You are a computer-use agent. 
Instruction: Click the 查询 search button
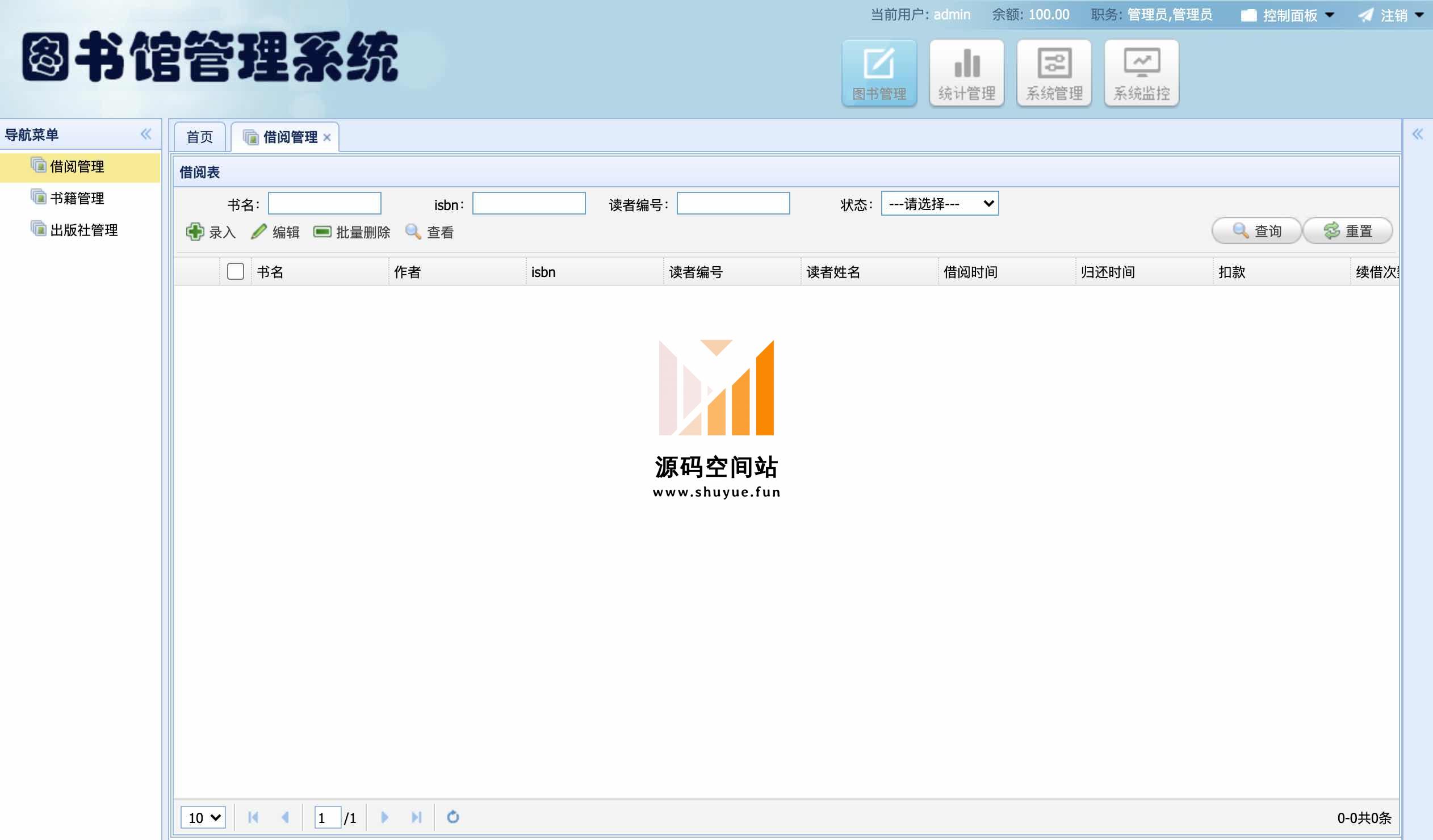(x=1256, y=232)
